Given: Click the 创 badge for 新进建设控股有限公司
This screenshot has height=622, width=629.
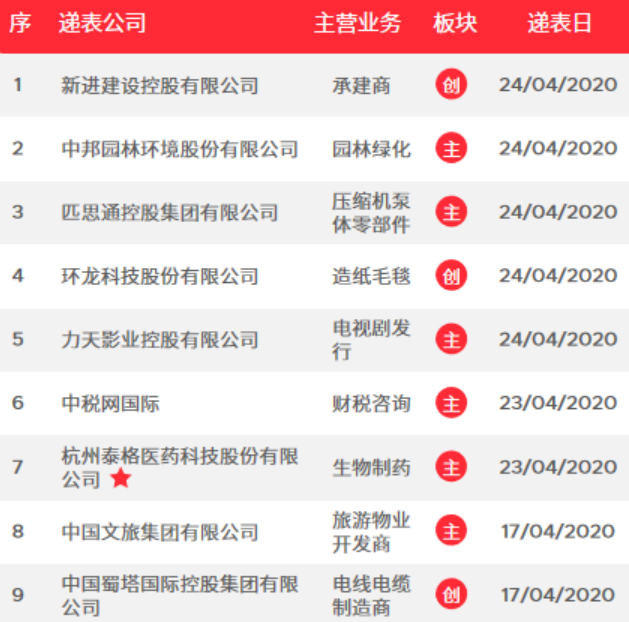Looking at the screenshot, I should (451, 84).
